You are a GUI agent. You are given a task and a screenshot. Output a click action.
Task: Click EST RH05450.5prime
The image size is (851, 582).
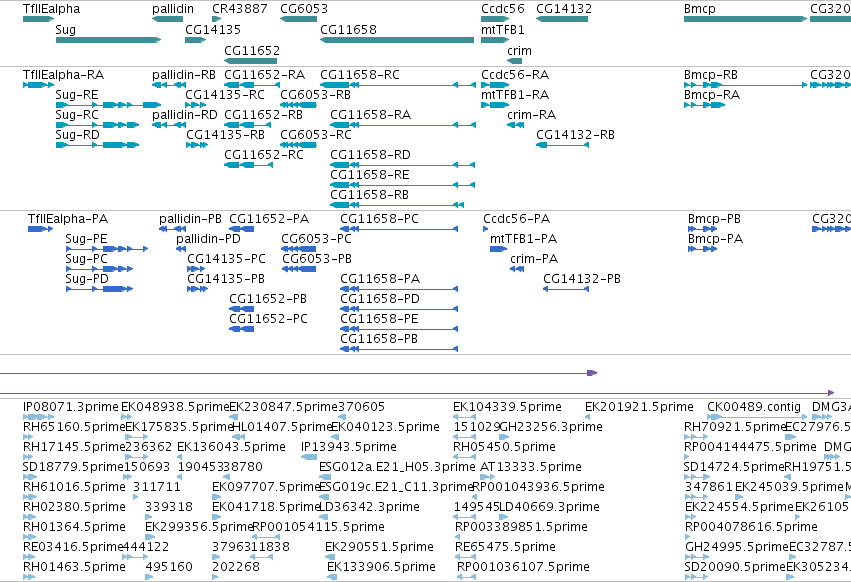click(x=465, y=457)
